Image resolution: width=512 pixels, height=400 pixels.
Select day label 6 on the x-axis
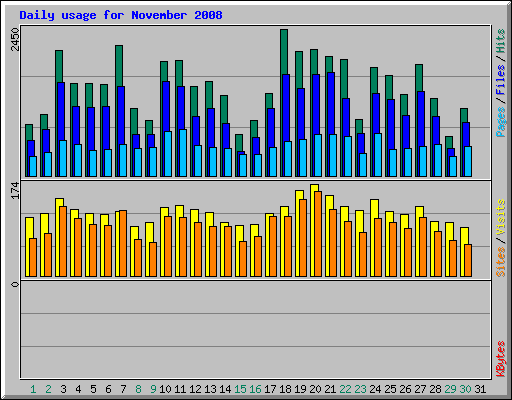[x=108, y=389]
